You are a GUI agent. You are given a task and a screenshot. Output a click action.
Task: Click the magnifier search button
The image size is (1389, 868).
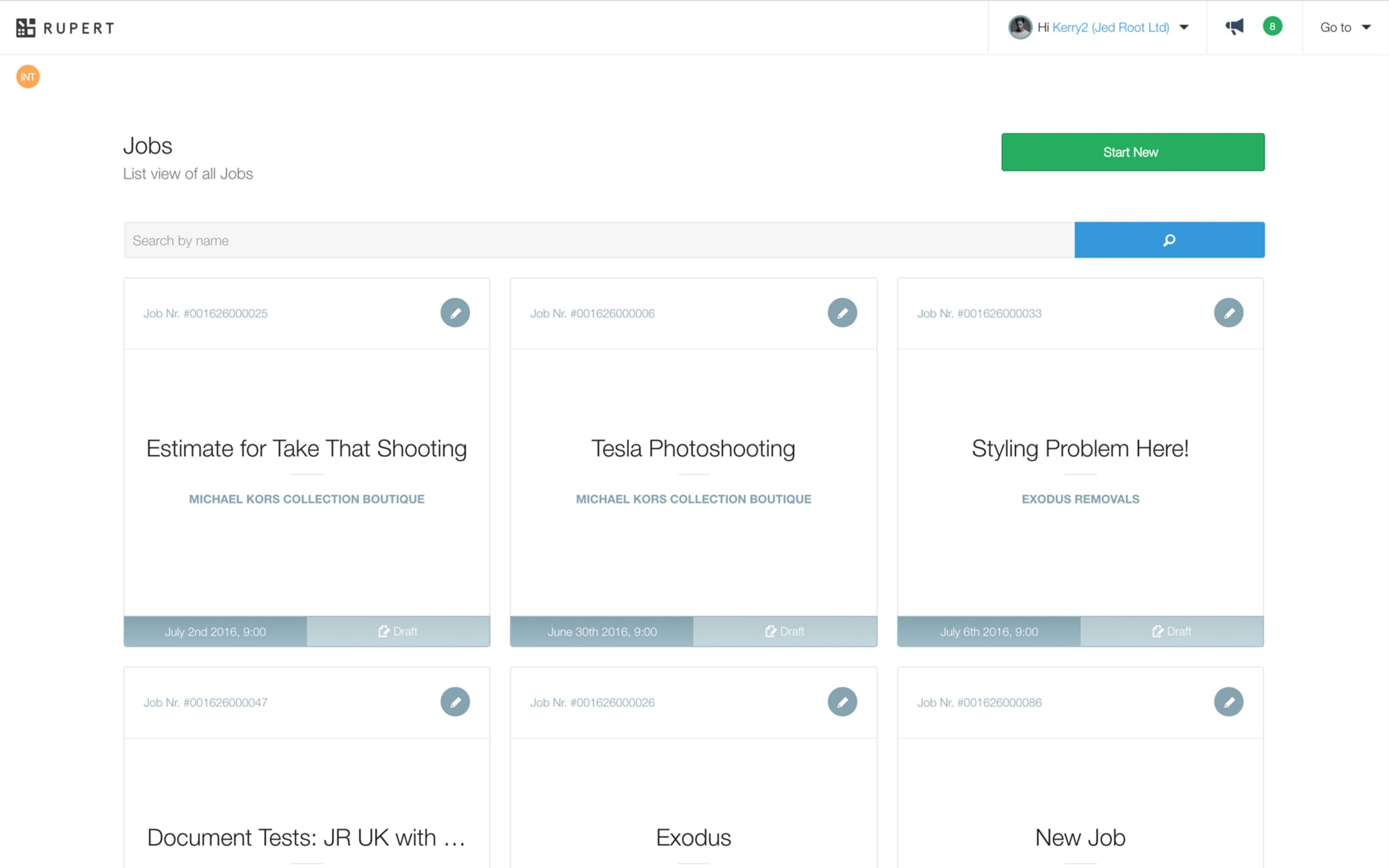(x=1170, y=240)
